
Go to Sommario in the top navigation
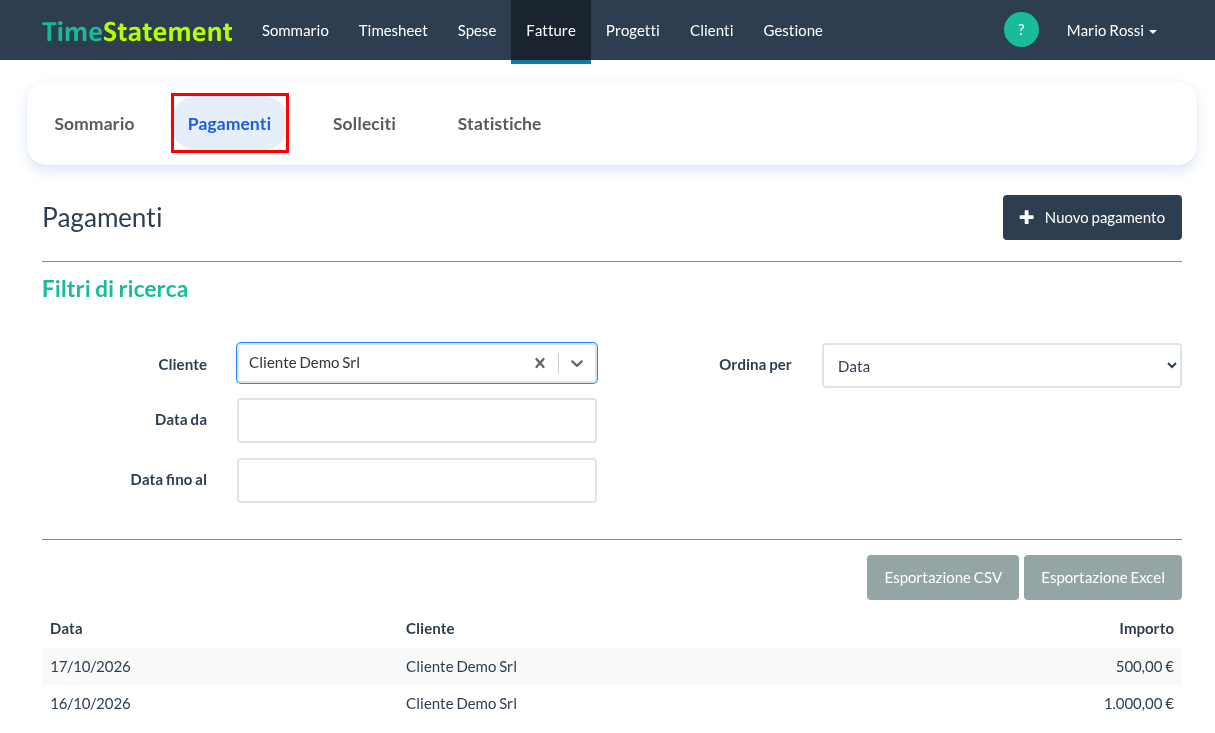pyautogui.click(x=295, y=30)
